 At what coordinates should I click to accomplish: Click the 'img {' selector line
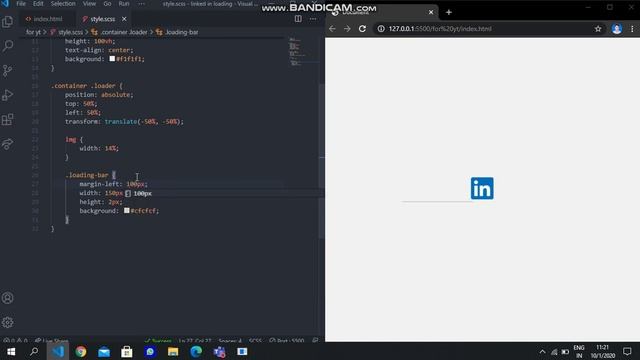pyautogui.click(x=73, y=140)
